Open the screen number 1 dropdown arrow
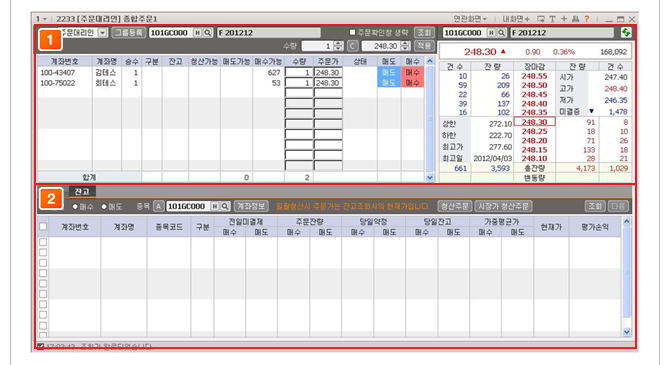The width and height of the screenshot is (670, 365). [x=44, y=19]
